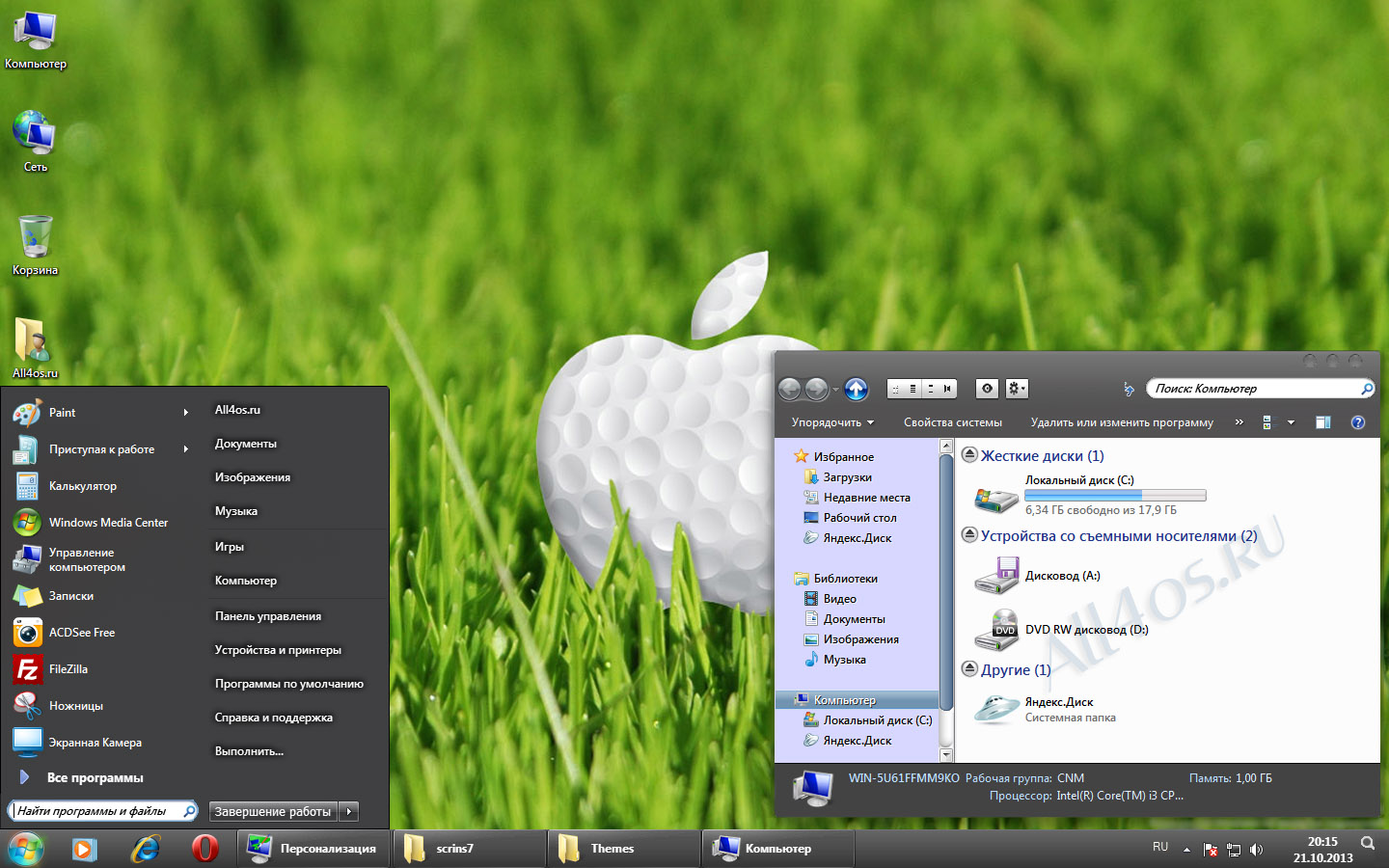This screenshot has height=868, width=1389.
Task: Click the eye icon toolbar button
Action: click(987, 389)
